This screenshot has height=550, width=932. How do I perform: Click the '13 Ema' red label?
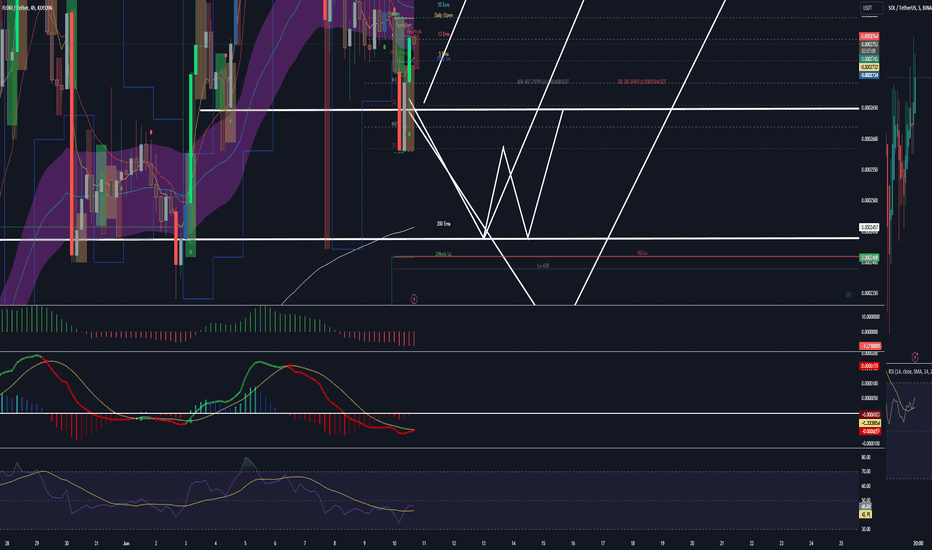[443, 34]
